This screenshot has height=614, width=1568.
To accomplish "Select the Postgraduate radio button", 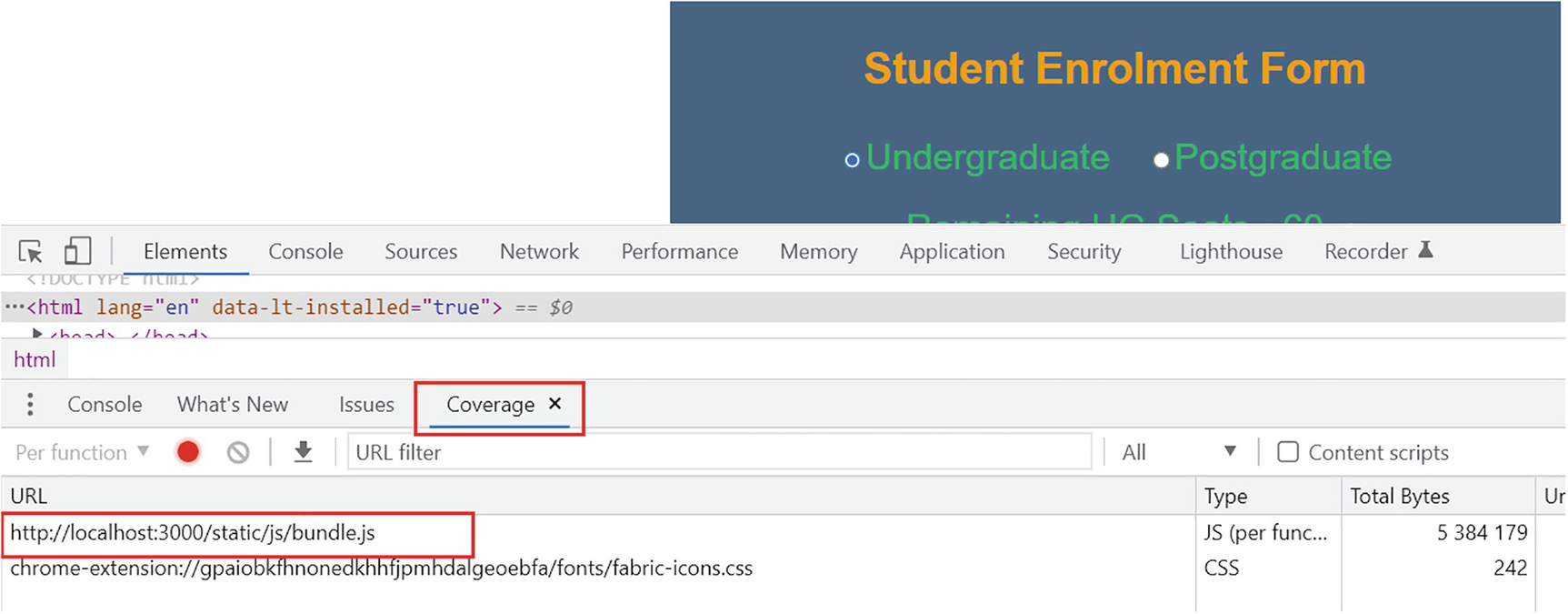I will coord(1161,160).
